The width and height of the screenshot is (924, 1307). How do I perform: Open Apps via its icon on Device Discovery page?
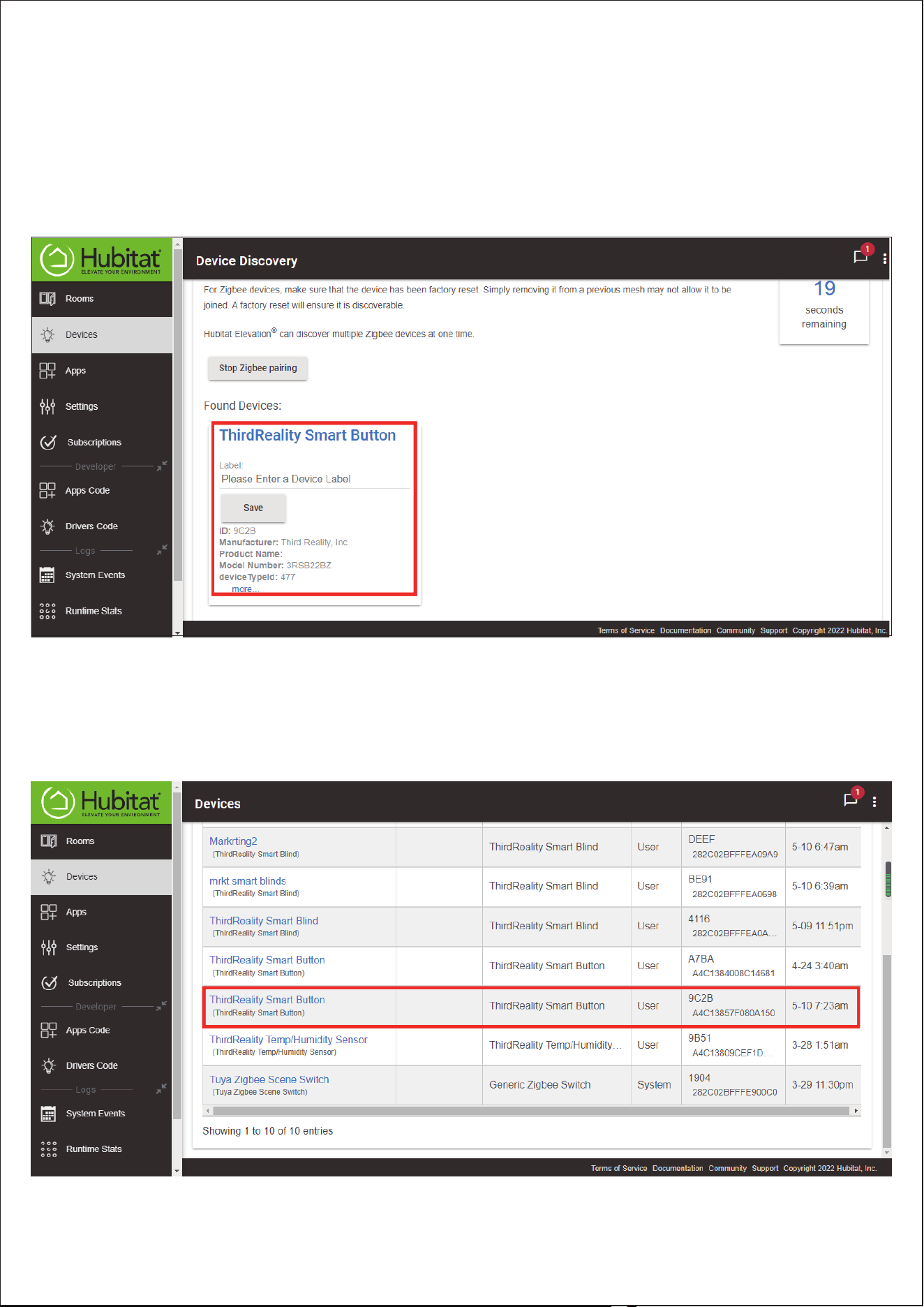[47, 371]
